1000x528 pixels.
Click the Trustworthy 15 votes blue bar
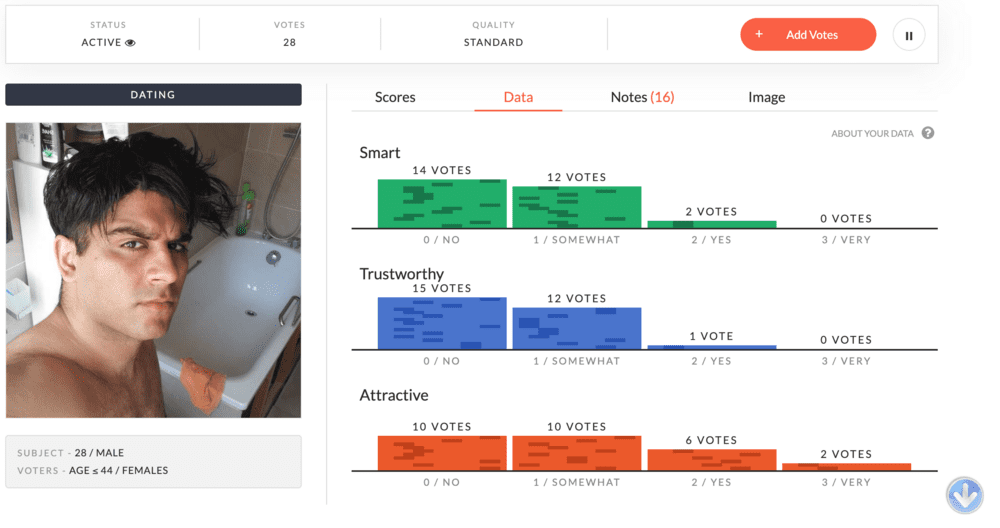[442, 323]
